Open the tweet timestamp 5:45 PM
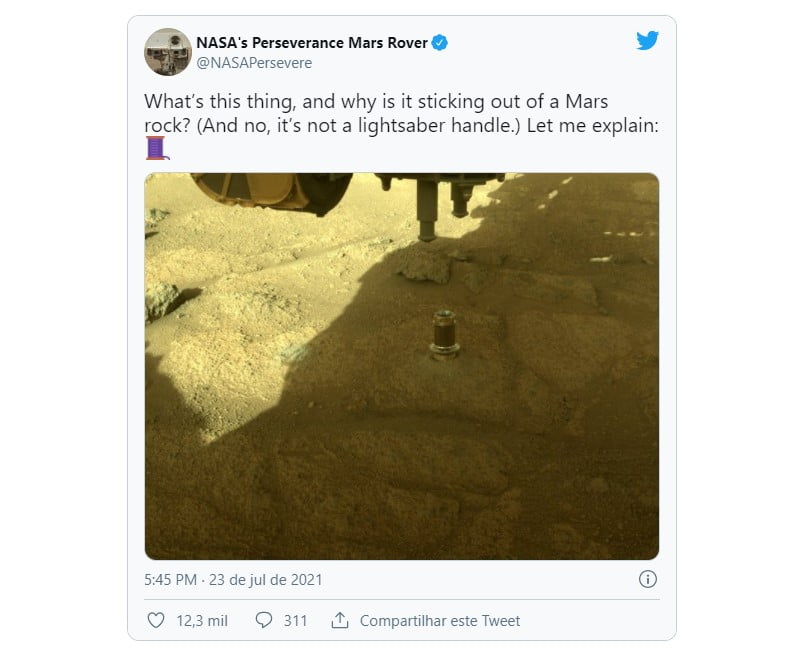This screenshot has width=803, height=656. pyautogui.click(x=170, y=580)
